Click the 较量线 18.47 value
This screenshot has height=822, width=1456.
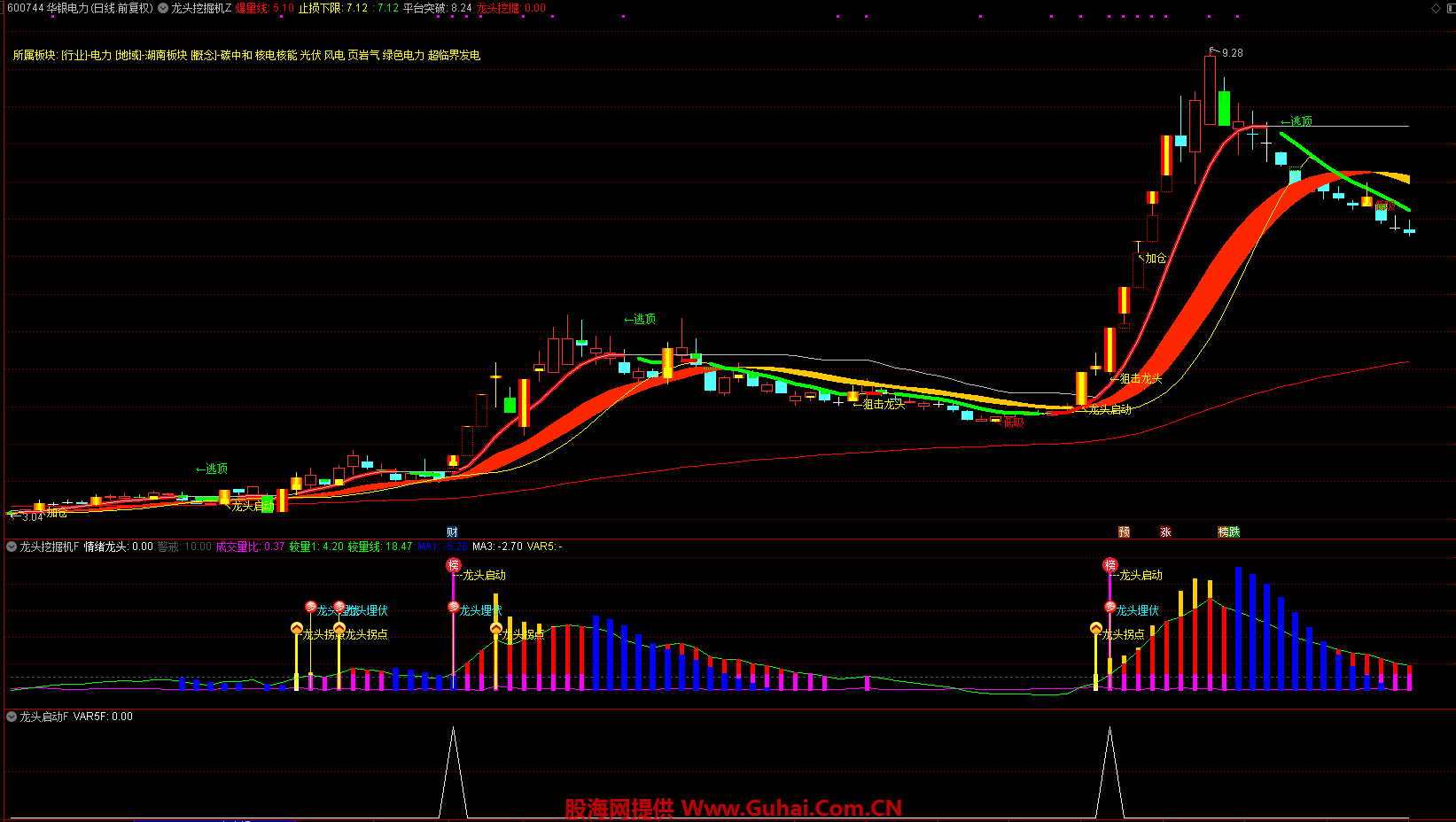point(379,547)
